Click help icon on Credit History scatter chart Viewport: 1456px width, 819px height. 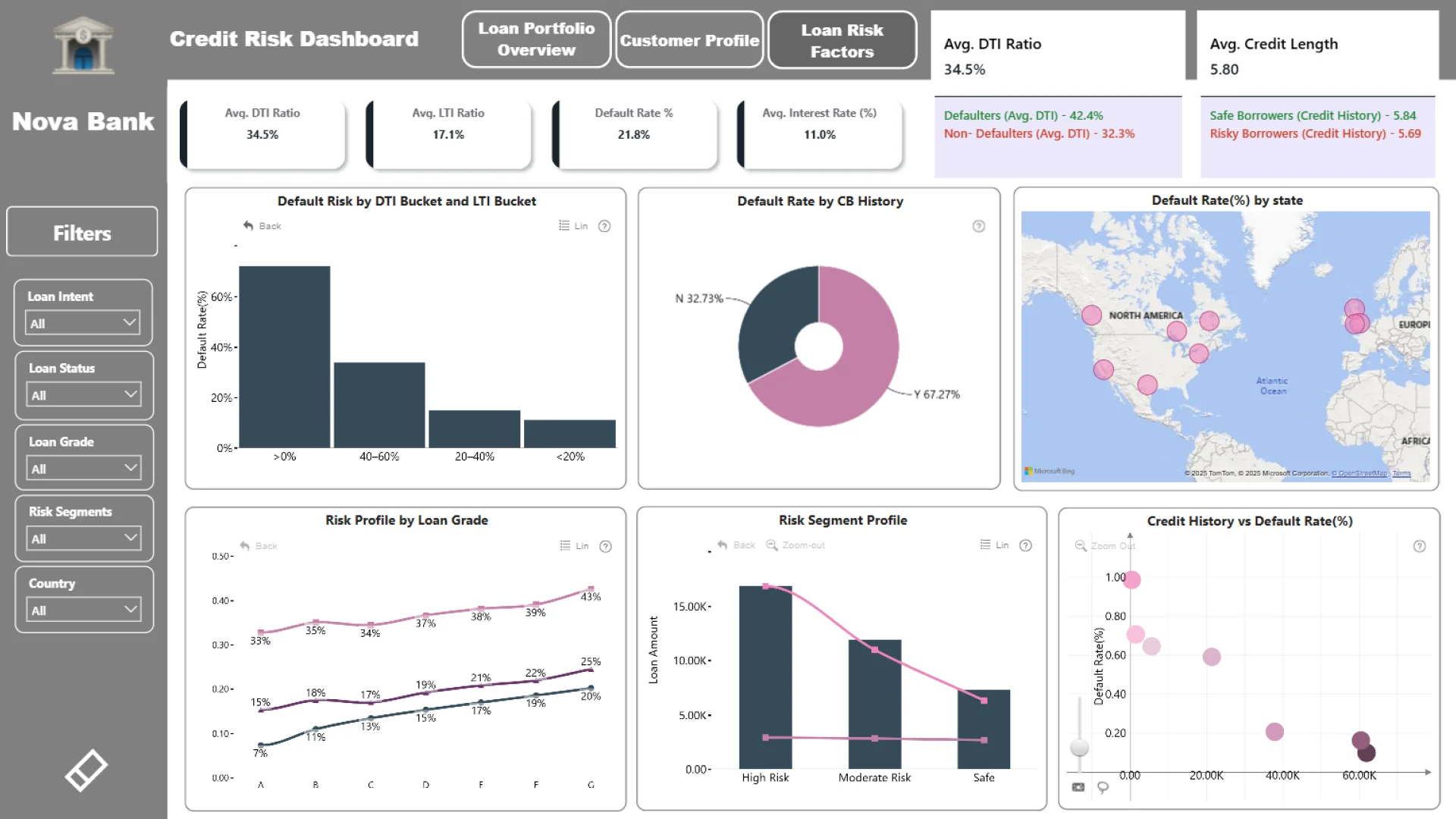pos(1419,546)
